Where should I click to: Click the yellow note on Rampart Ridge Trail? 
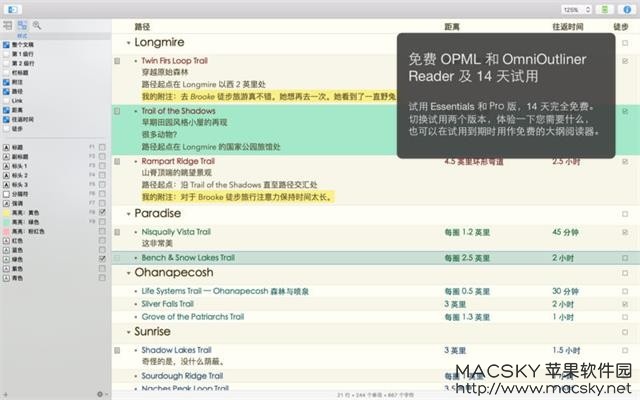tap(238, 197)
